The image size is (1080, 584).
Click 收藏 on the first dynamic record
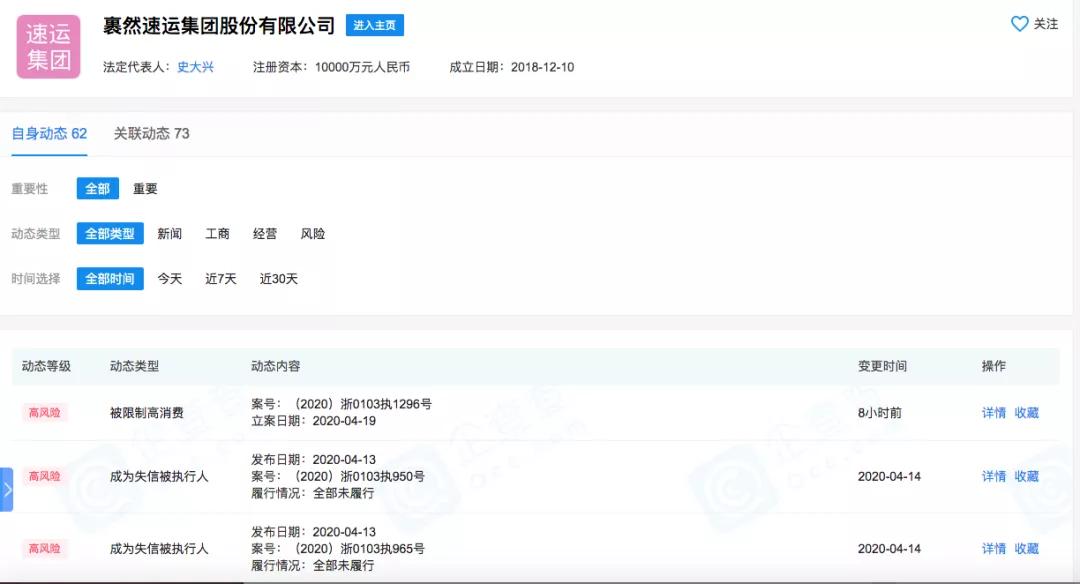pos(1026,411)
